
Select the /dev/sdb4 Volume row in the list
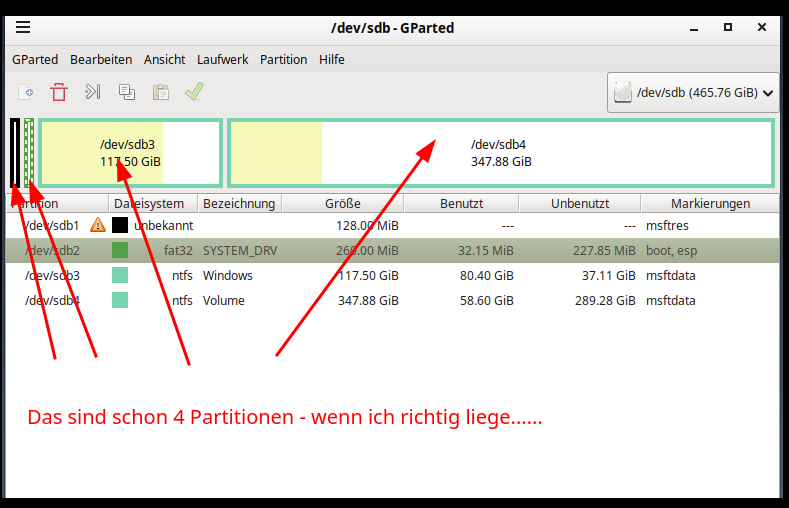point(400,300)
